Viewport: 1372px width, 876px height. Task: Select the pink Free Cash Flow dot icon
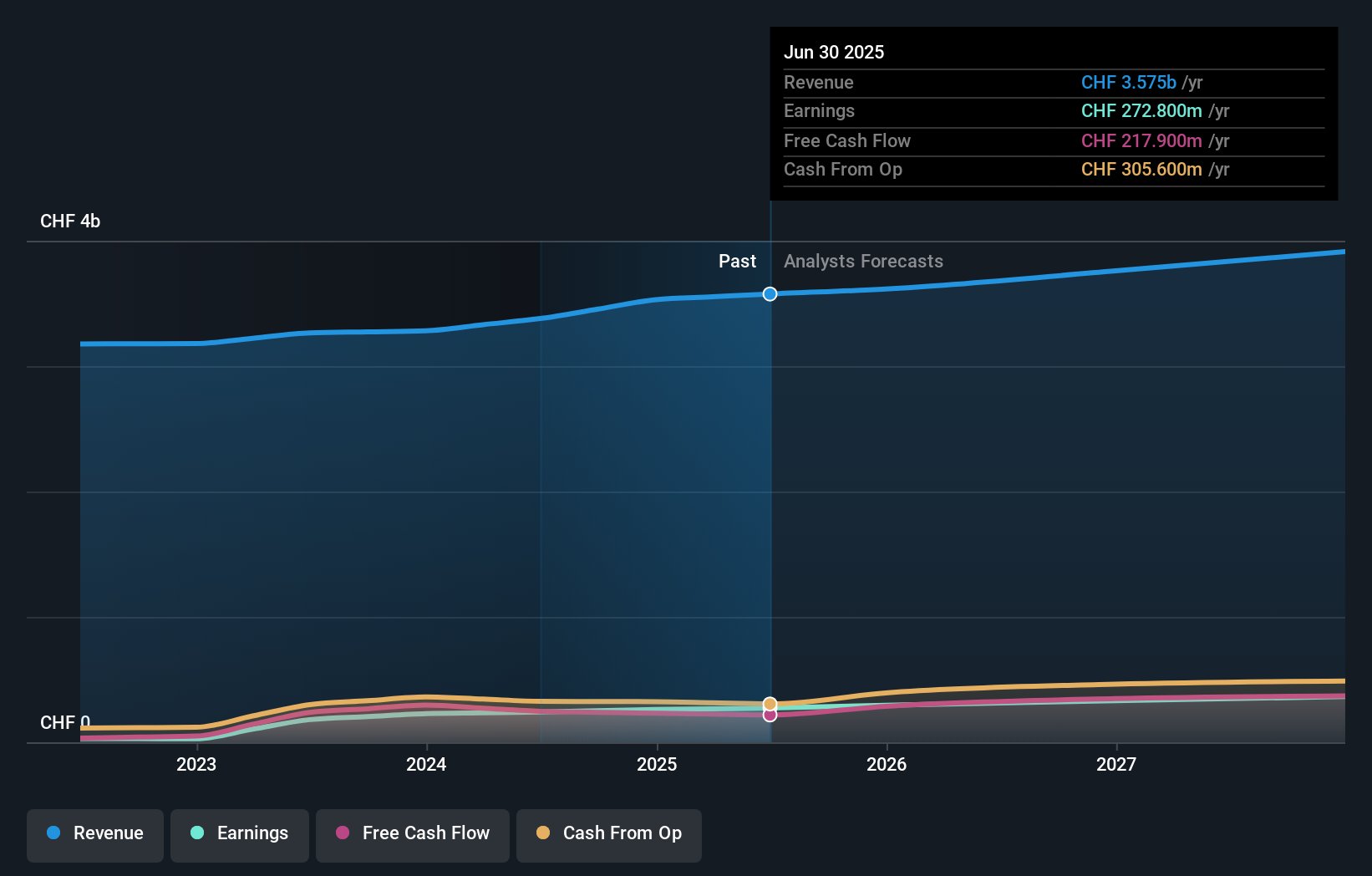(x=343, y=833)
